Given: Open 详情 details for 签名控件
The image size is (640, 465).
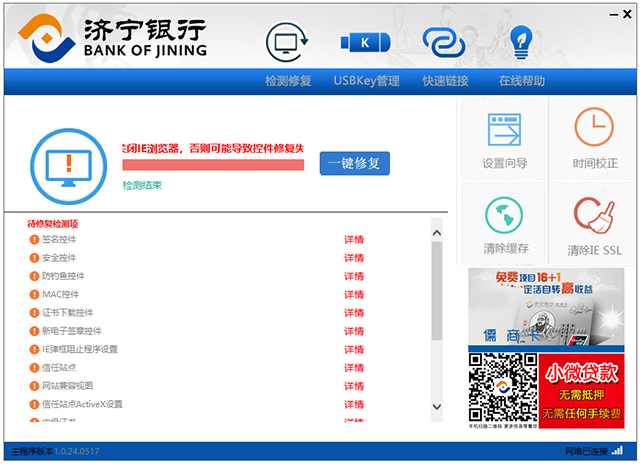Looking at the screenshot, I should pyautogui.click(x=354, y=240).
